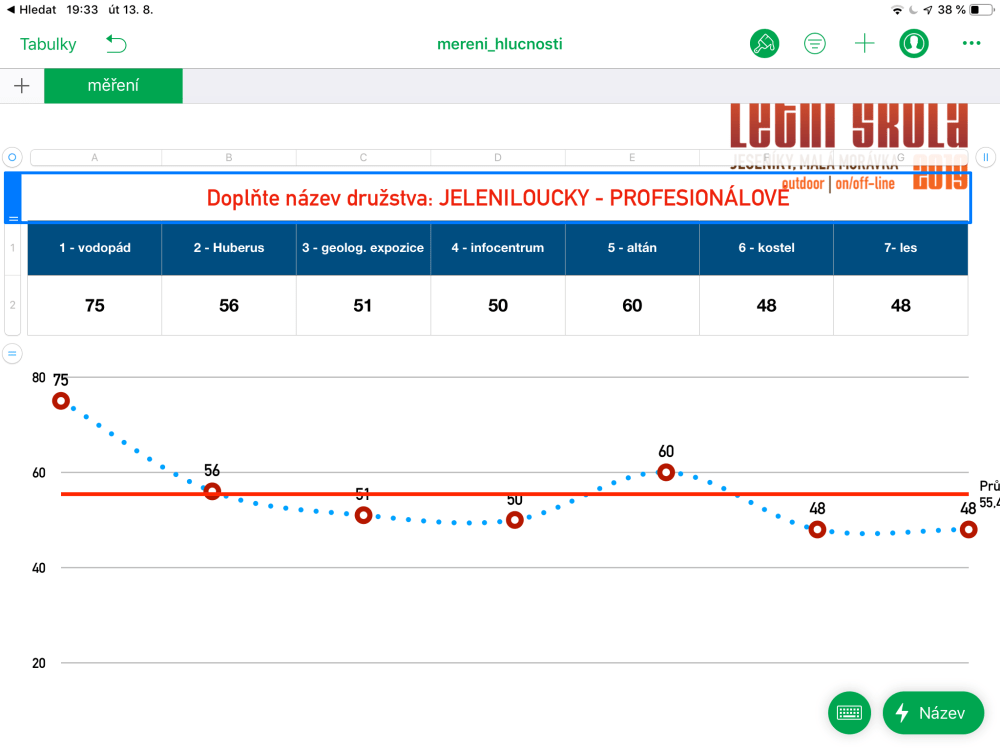Tap the add-columns handle at table right
The width and height of the screenshot is (1000, 750).
click(x=985, y=157)
